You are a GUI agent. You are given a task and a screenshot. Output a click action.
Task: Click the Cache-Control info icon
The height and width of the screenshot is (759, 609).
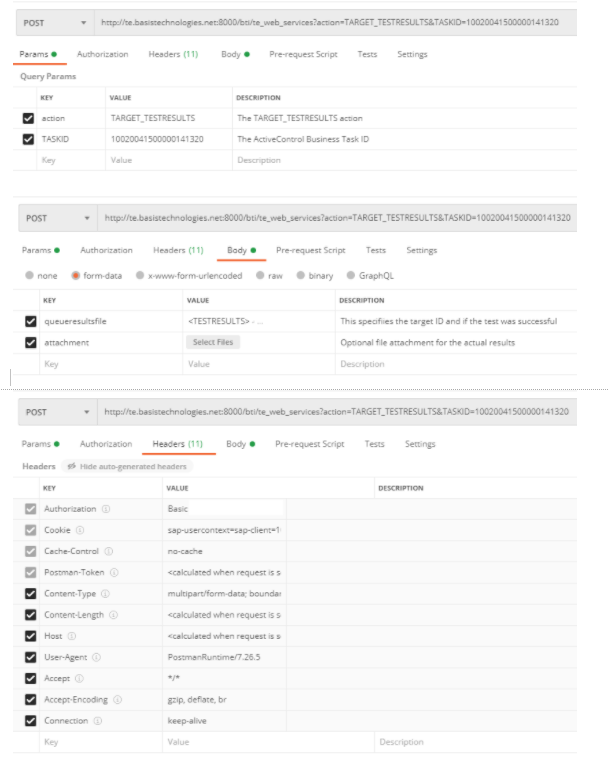(x=108, y=551)
